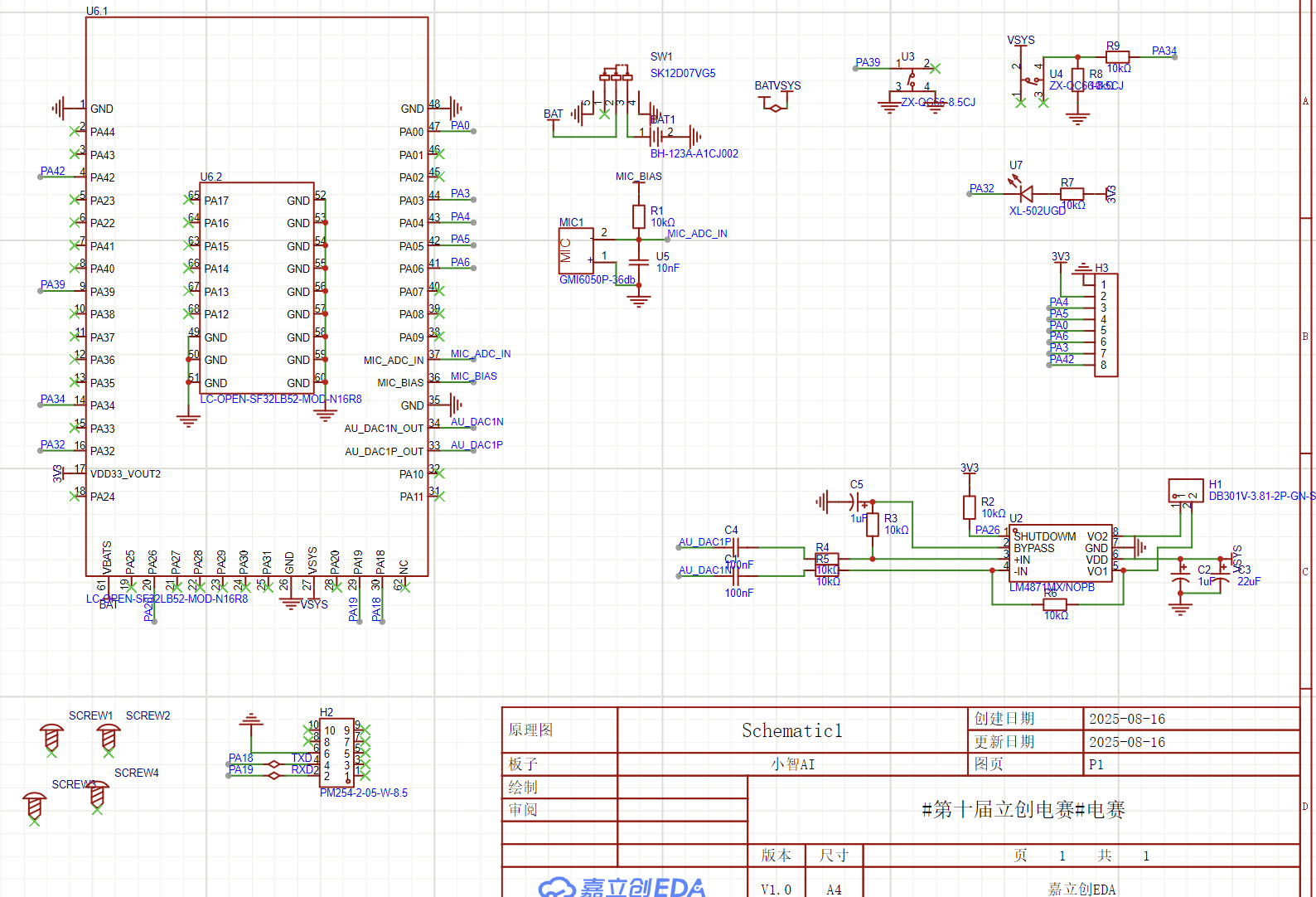The image size is (1316, 897).
Task: Select the V1.0 version field
Action: (x=776, y=889)
